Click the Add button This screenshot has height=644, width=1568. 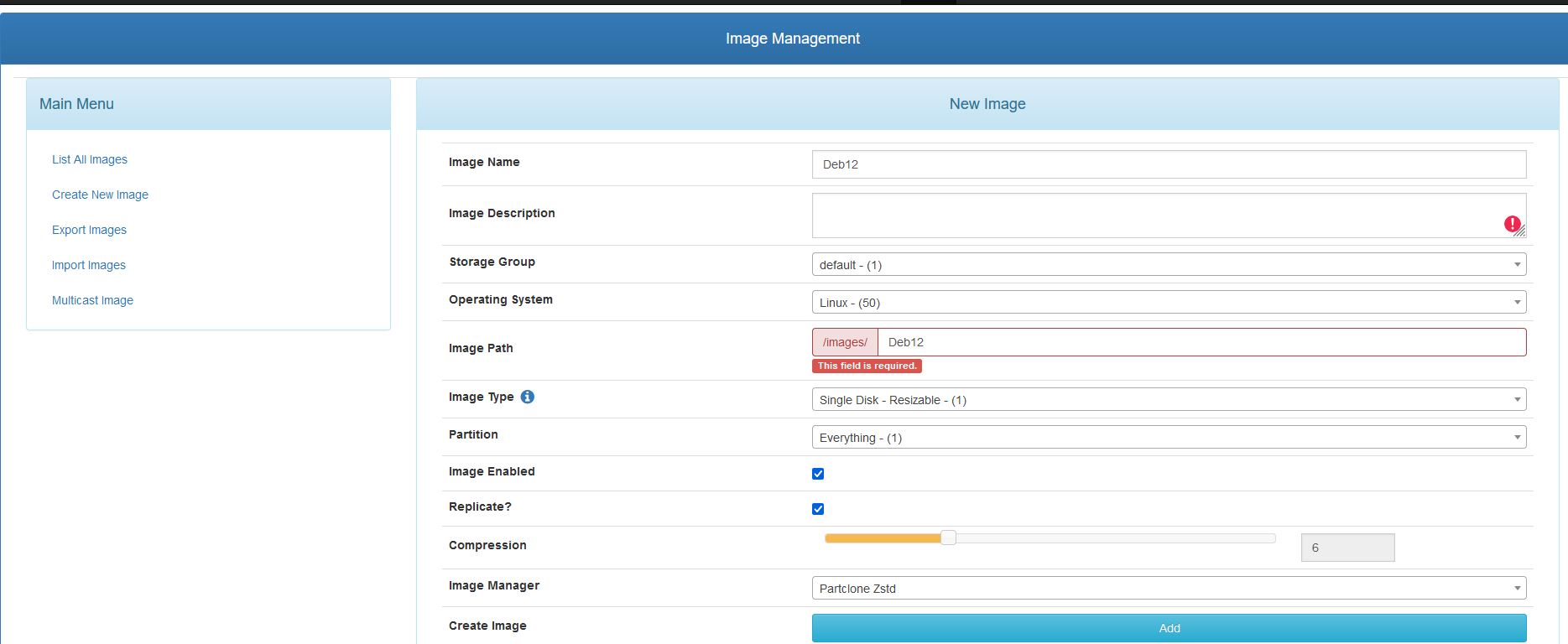[1168, 628]
